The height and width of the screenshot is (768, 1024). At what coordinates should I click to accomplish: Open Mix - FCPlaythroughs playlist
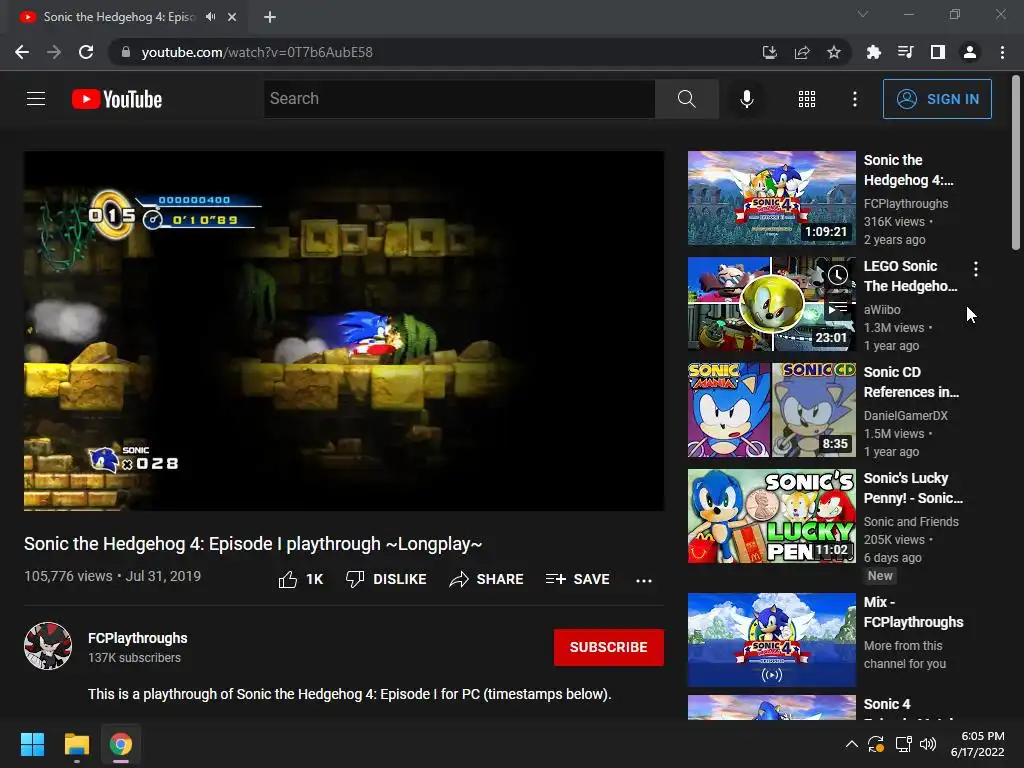771,640
